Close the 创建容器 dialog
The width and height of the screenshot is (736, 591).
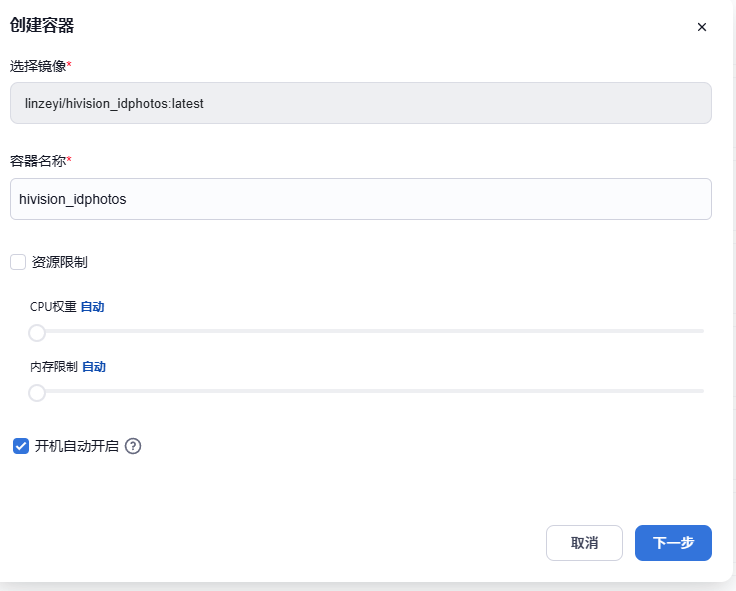pos(702,27)
